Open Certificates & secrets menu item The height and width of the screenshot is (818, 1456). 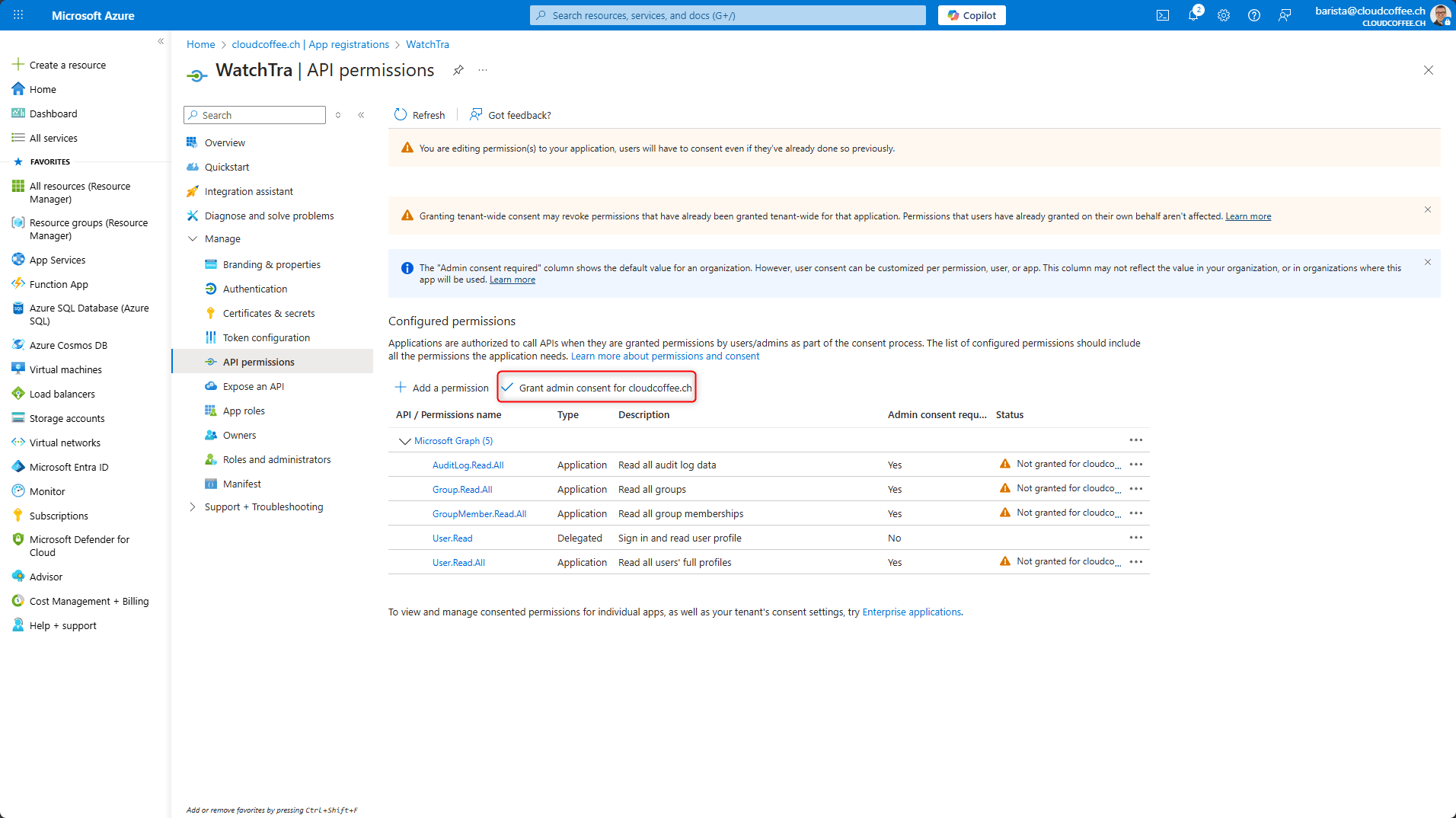coord(268,313)
